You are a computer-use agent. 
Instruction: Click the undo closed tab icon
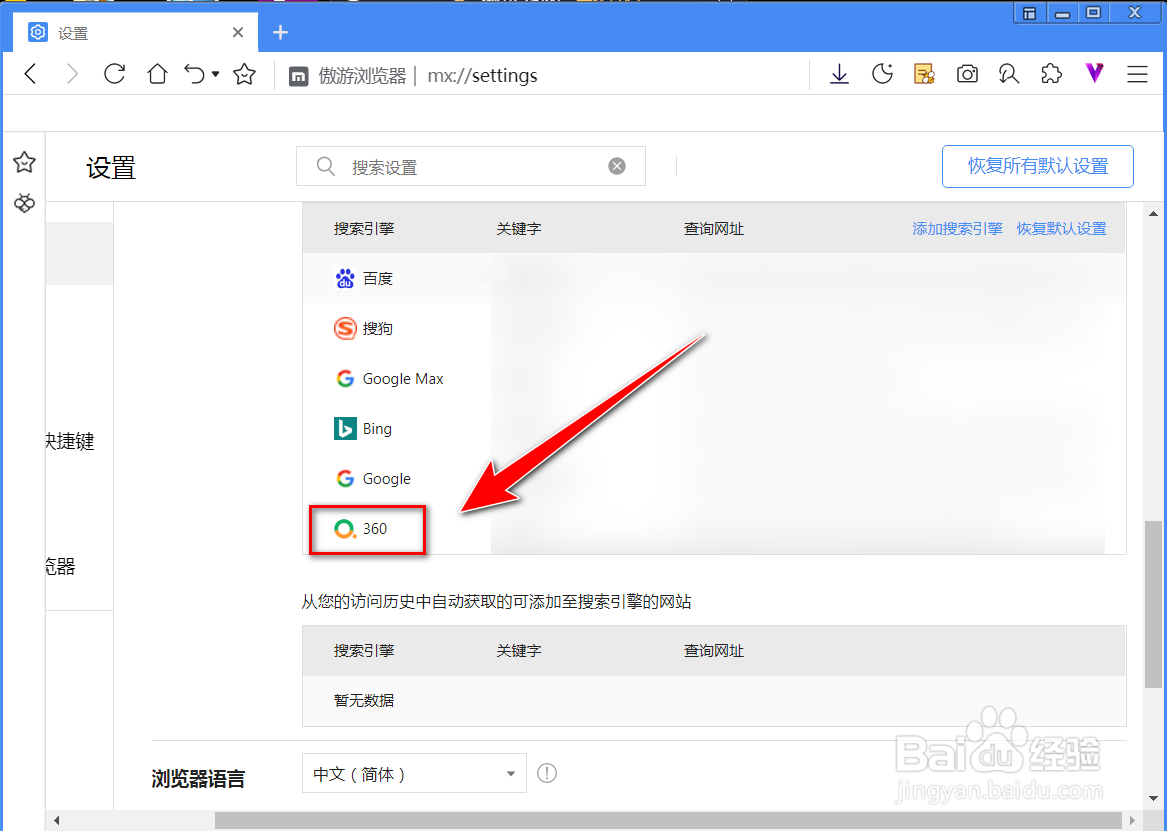[x=195, y=74]
